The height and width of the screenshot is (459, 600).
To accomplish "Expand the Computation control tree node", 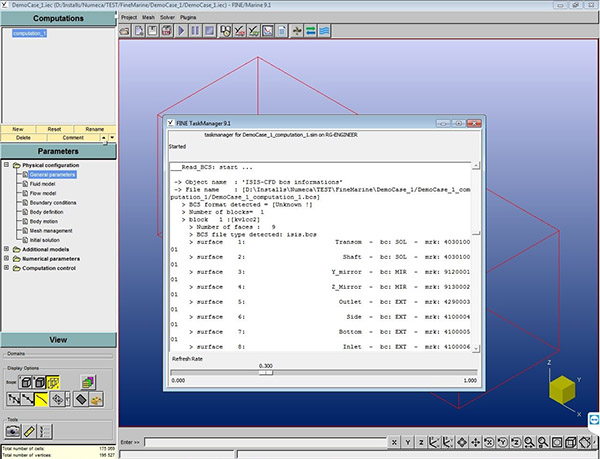I will click(x=6, y=268).
